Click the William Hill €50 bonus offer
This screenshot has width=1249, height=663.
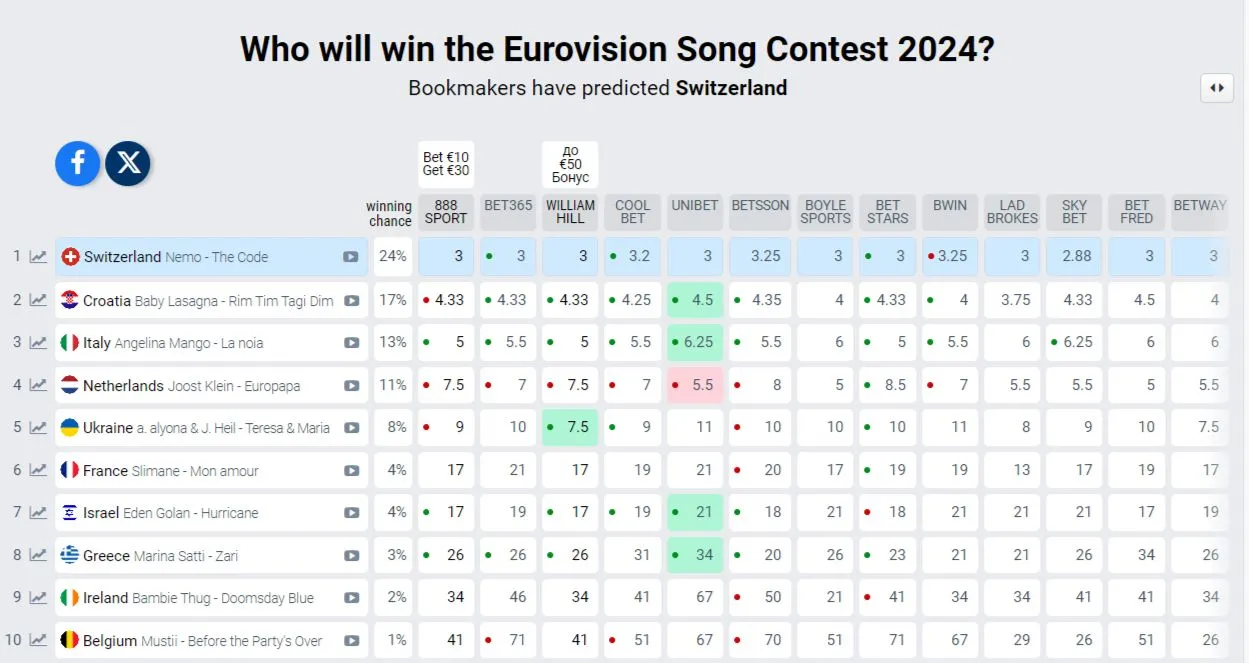pyautogui.click(x=570, y=164)
